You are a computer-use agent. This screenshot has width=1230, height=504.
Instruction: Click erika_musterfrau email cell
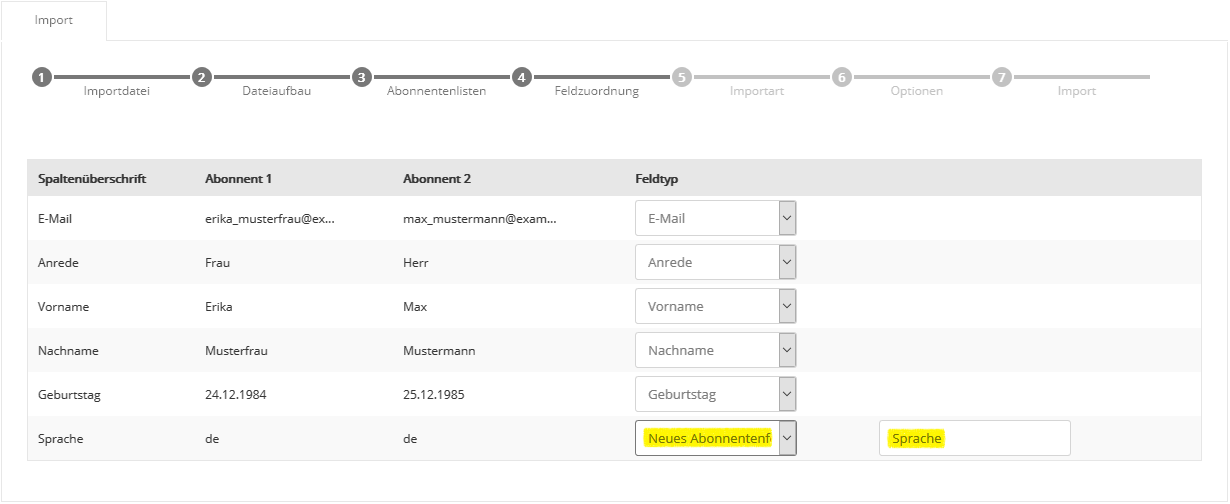click(x=269, y=218)
